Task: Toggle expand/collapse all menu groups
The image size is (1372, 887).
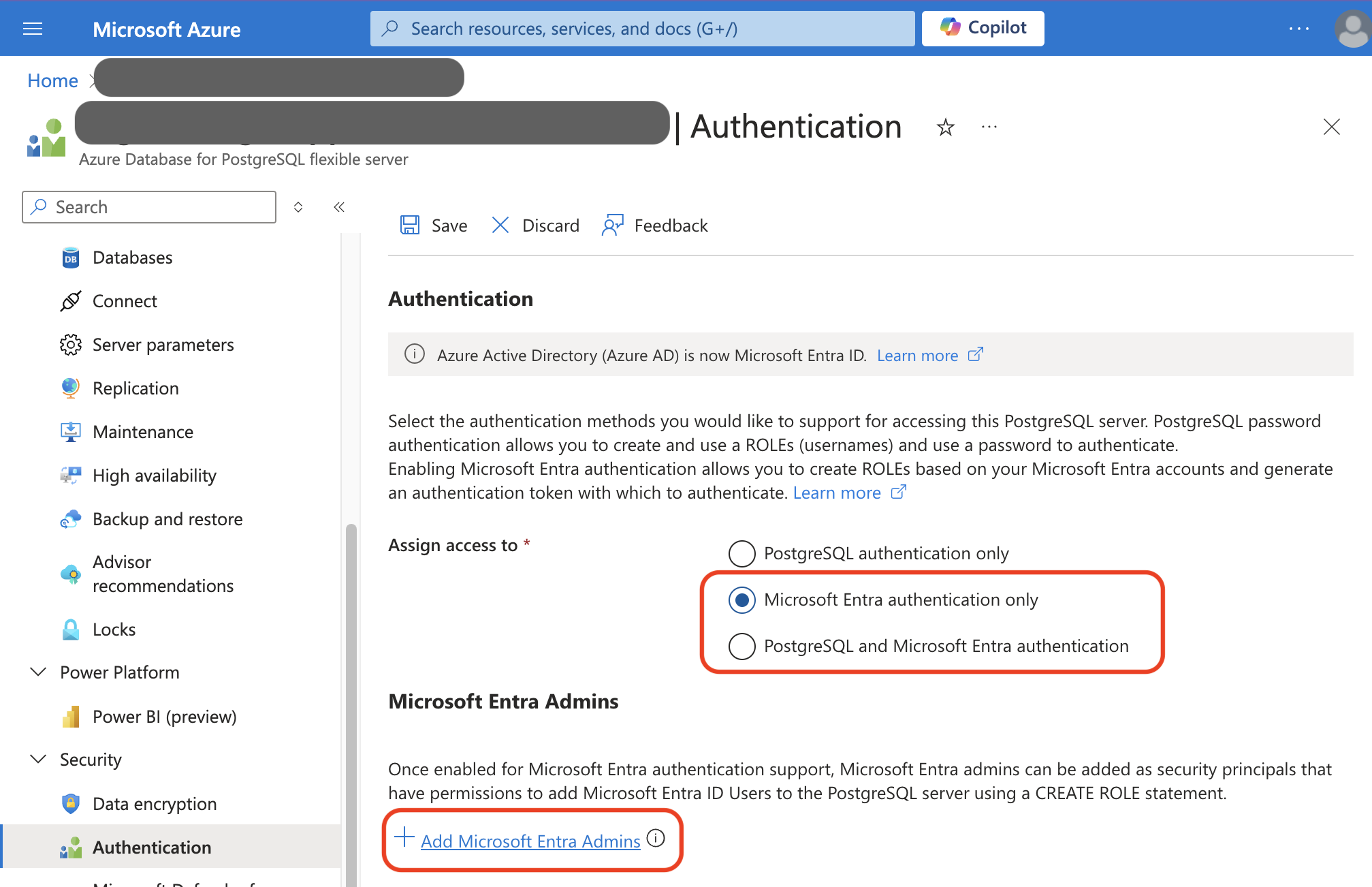Action: 298,207
